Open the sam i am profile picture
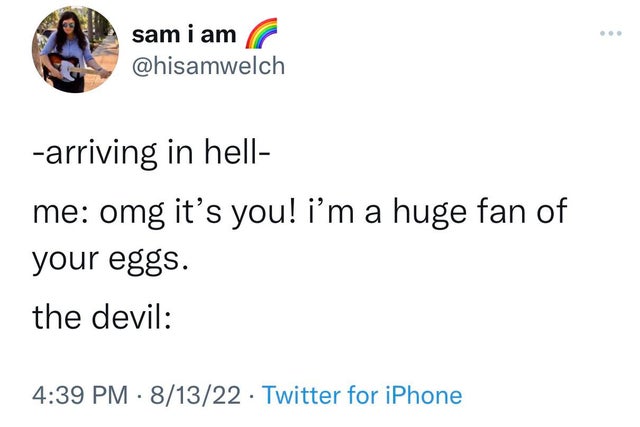Screen dimensions: 640x427 pyautogui.click(x=68, y=50)
